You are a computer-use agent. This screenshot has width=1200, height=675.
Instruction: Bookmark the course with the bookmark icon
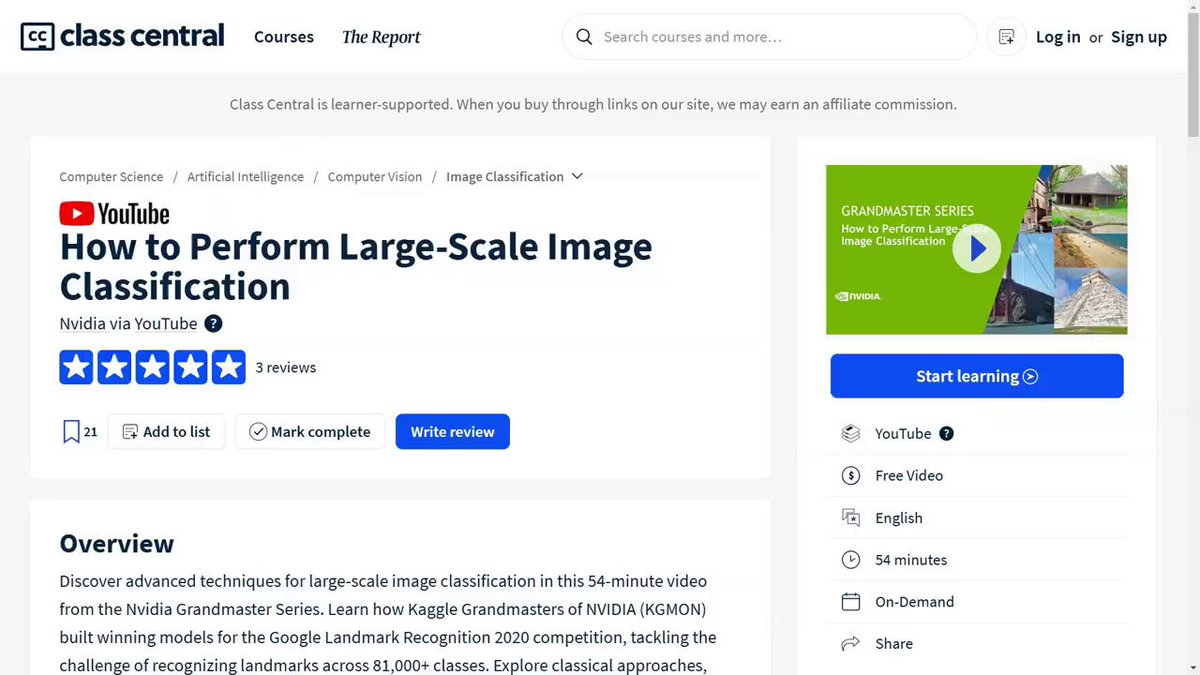click(x=71, y=432)
